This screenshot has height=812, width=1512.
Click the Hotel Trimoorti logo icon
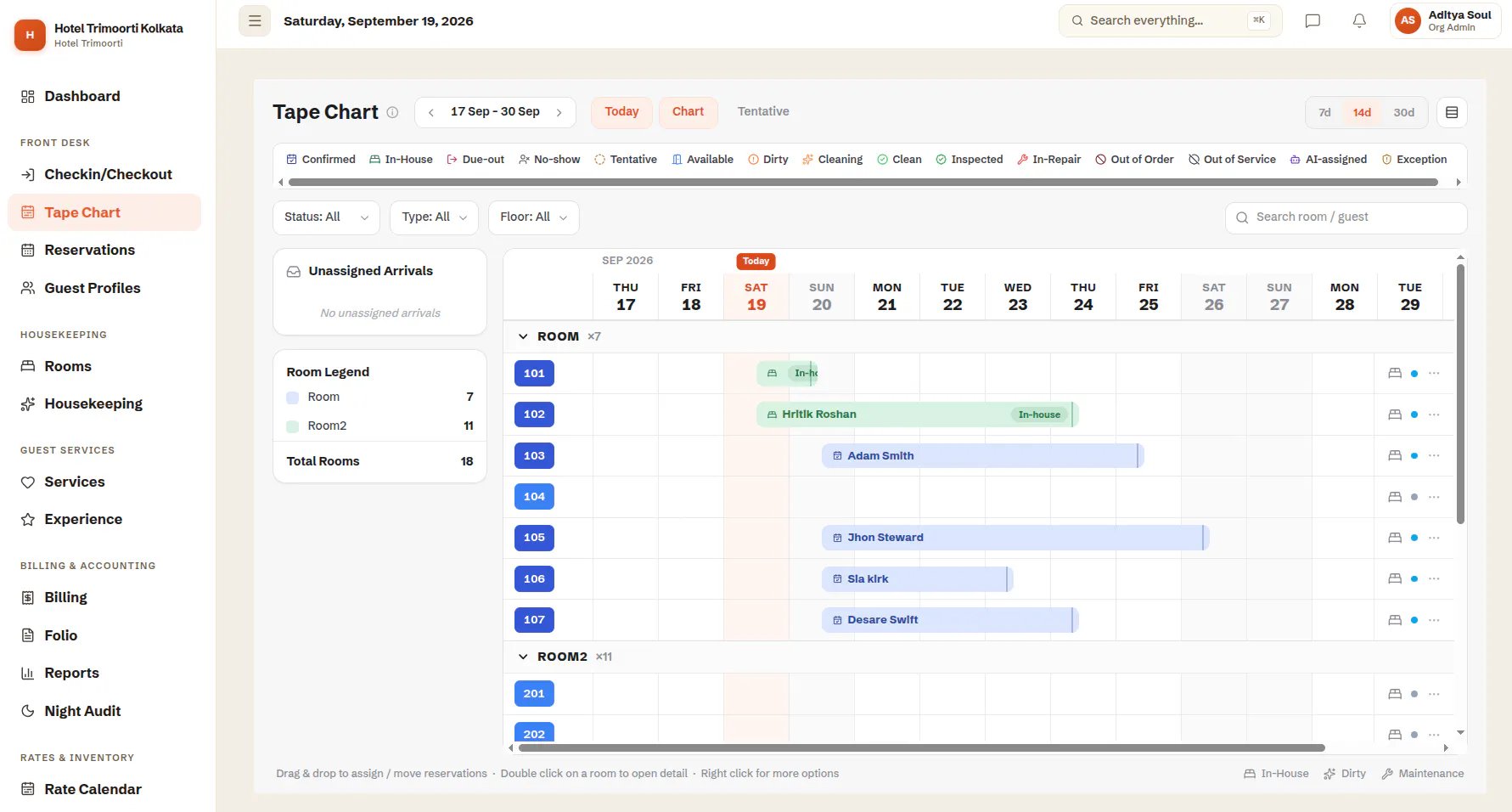[x=30, y=35]
